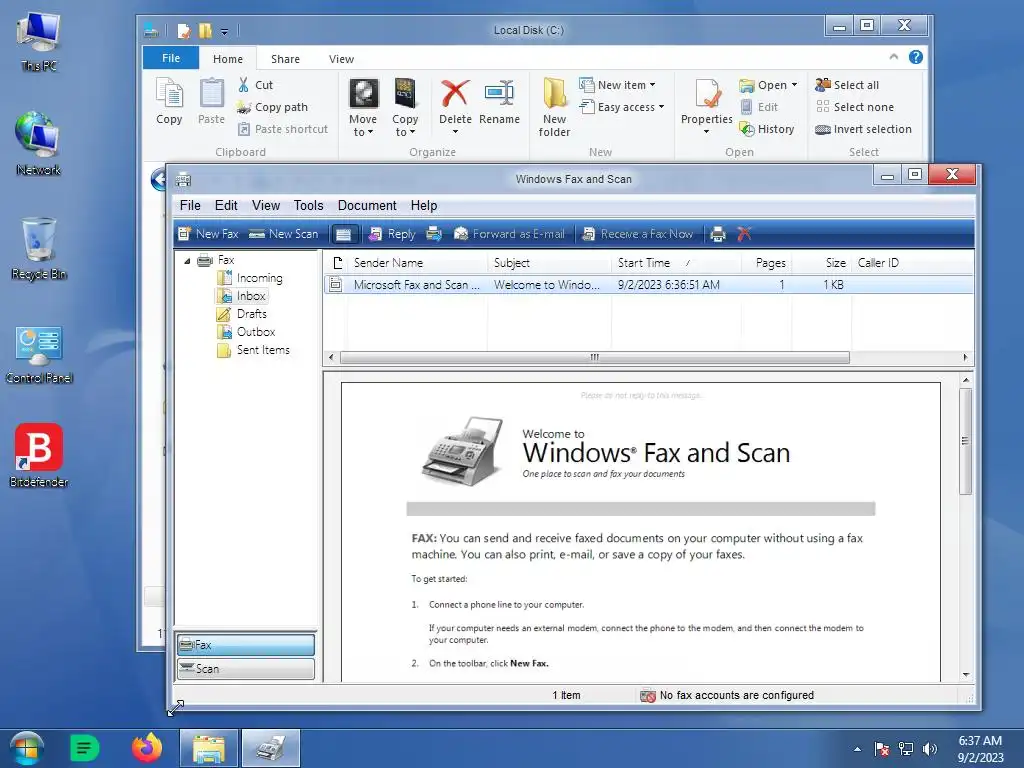Click the list scroll right arrow
Viewport: 1024px width, 768px height.
coord(965,357)
